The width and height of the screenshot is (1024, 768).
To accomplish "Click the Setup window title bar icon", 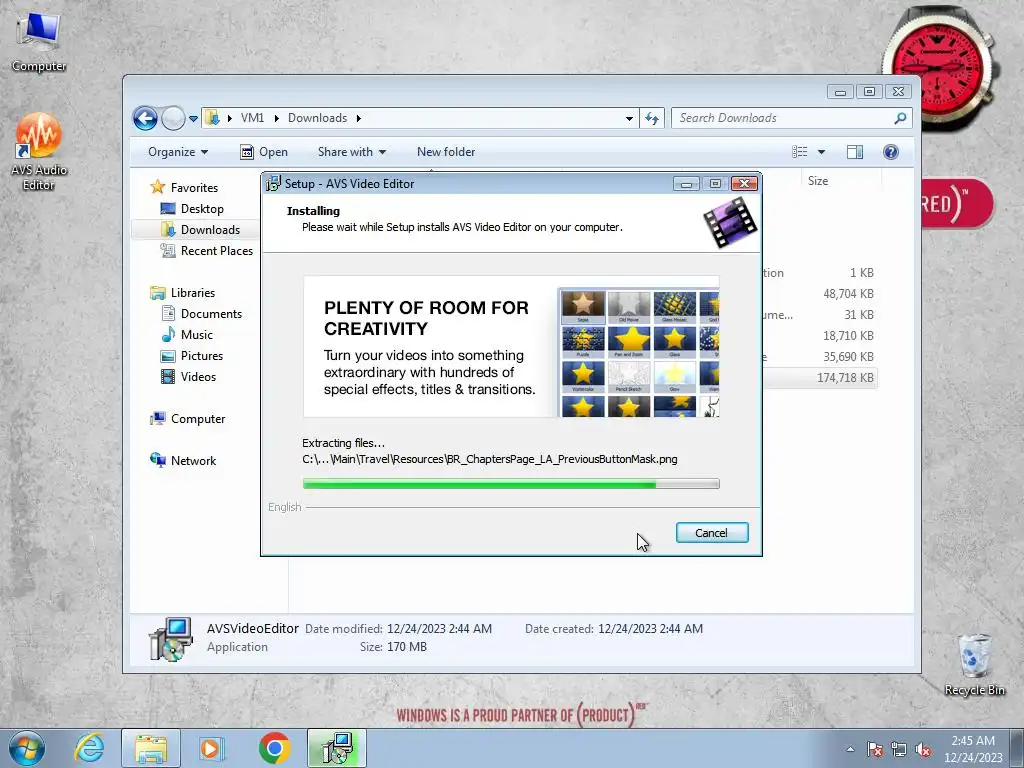I will click(274, 184).
